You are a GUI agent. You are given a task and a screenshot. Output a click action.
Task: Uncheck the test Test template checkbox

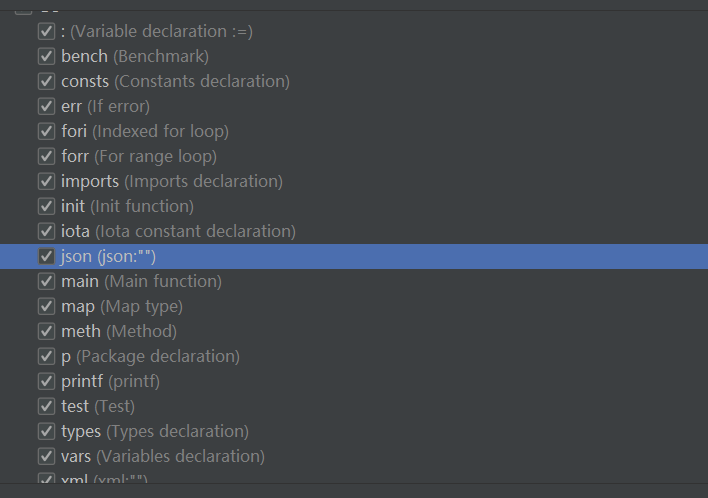46,407
